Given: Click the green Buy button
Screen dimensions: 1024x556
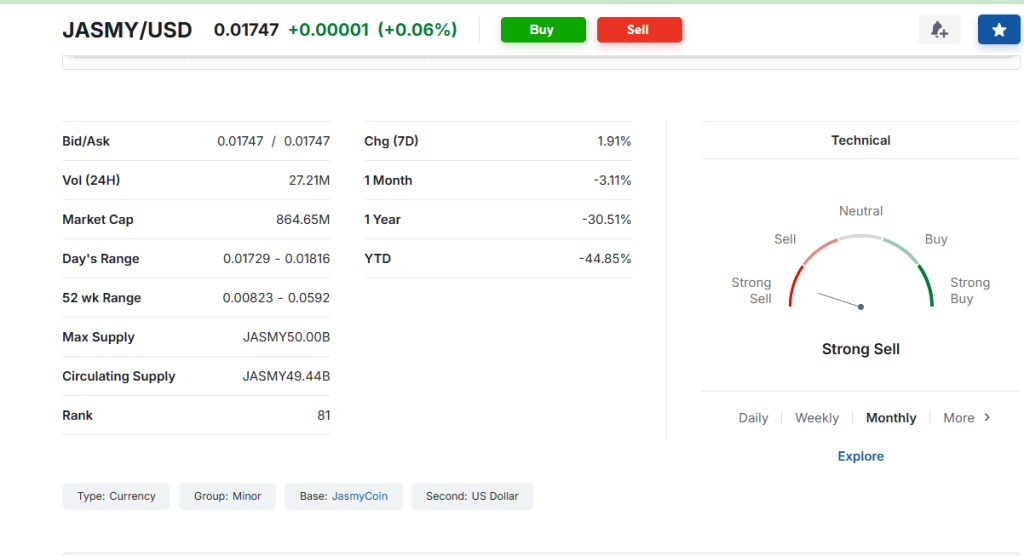Looking at the screenshot, I should (543, 29).
